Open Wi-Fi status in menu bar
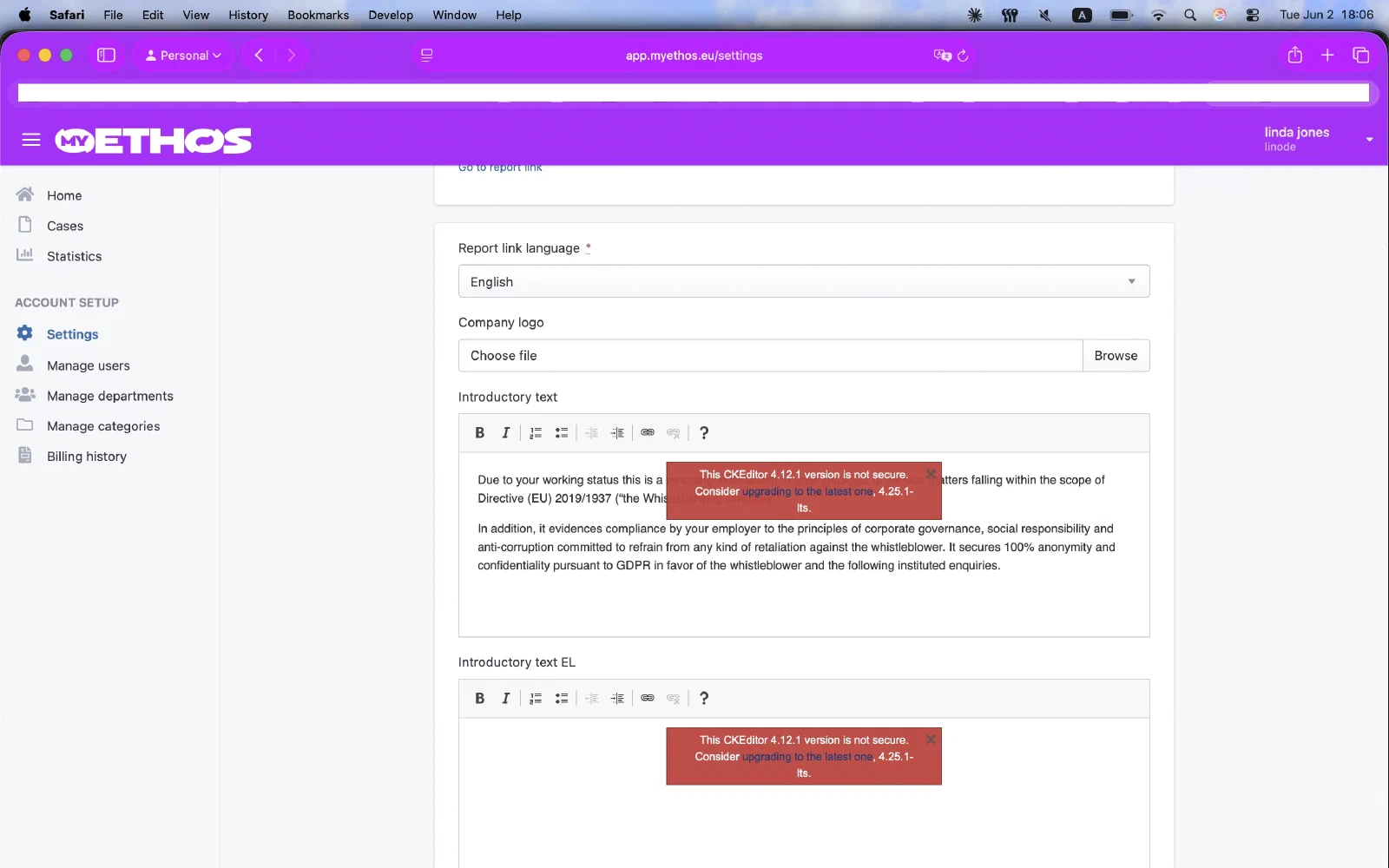Screen dimensions: 1389x868 coord(1158,15)
